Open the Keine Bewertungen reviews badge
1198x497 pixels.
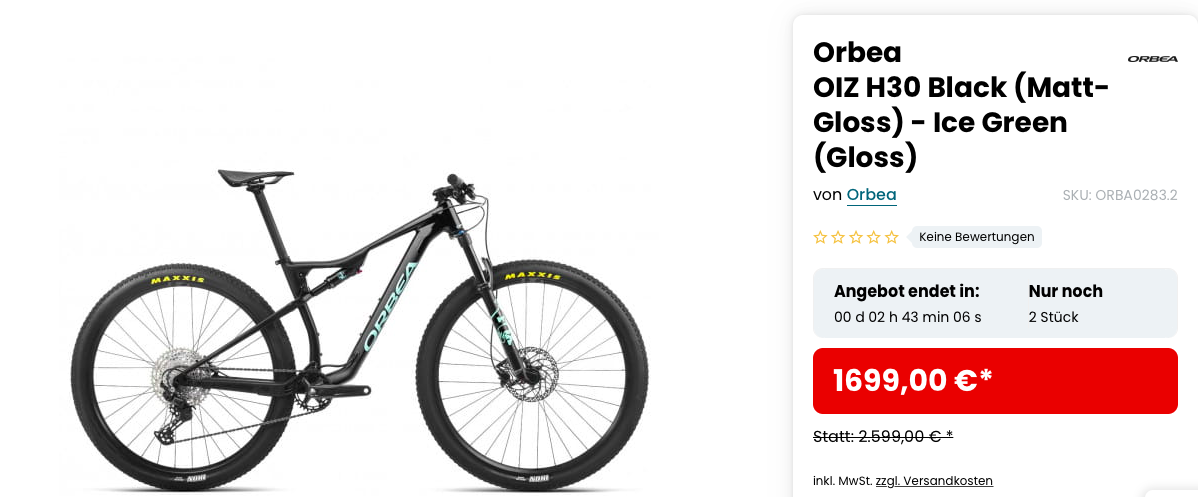click(x=976, y=237)
